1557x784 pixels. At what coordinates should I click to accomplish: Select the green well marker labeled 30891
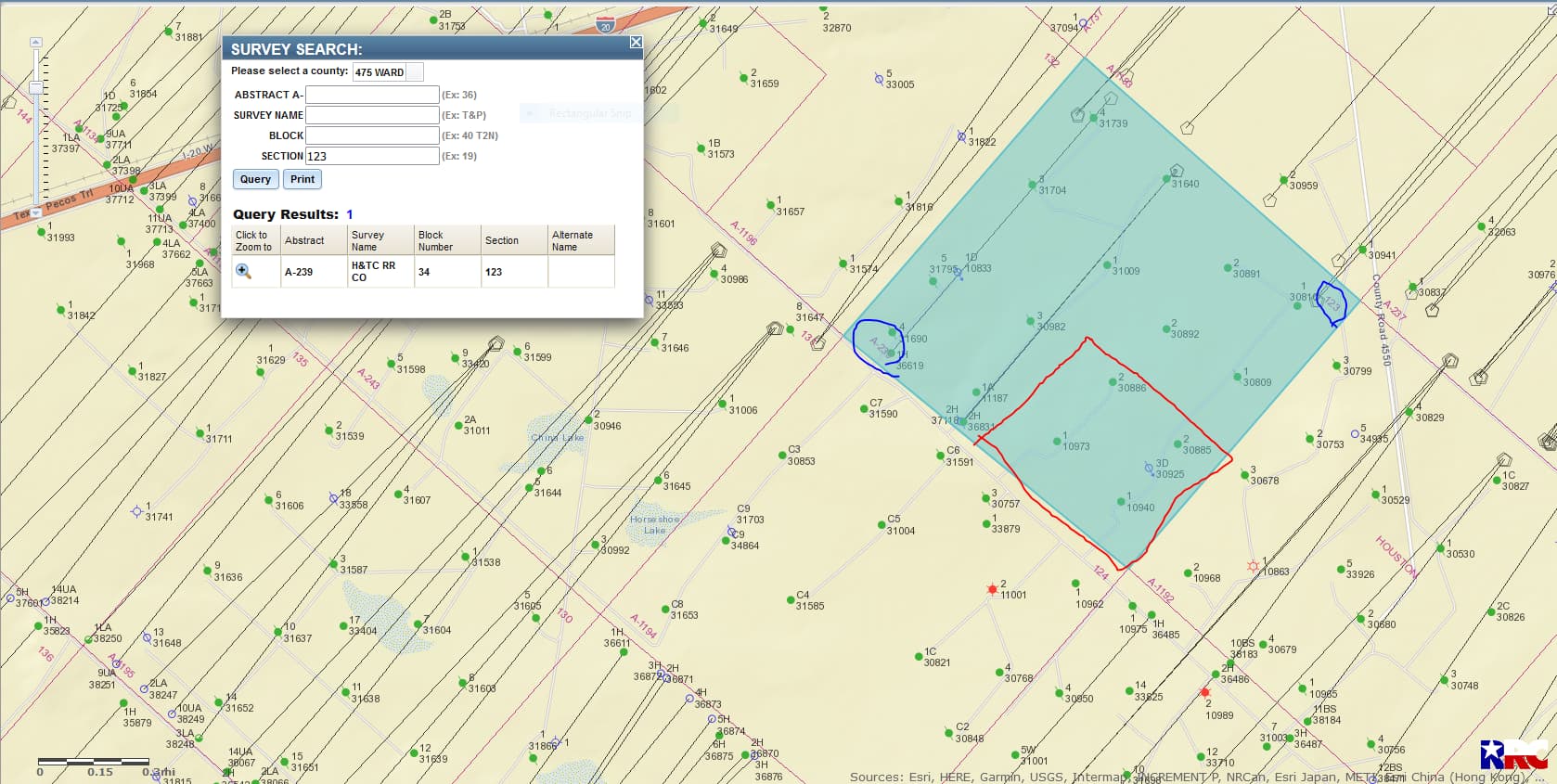1227,268
